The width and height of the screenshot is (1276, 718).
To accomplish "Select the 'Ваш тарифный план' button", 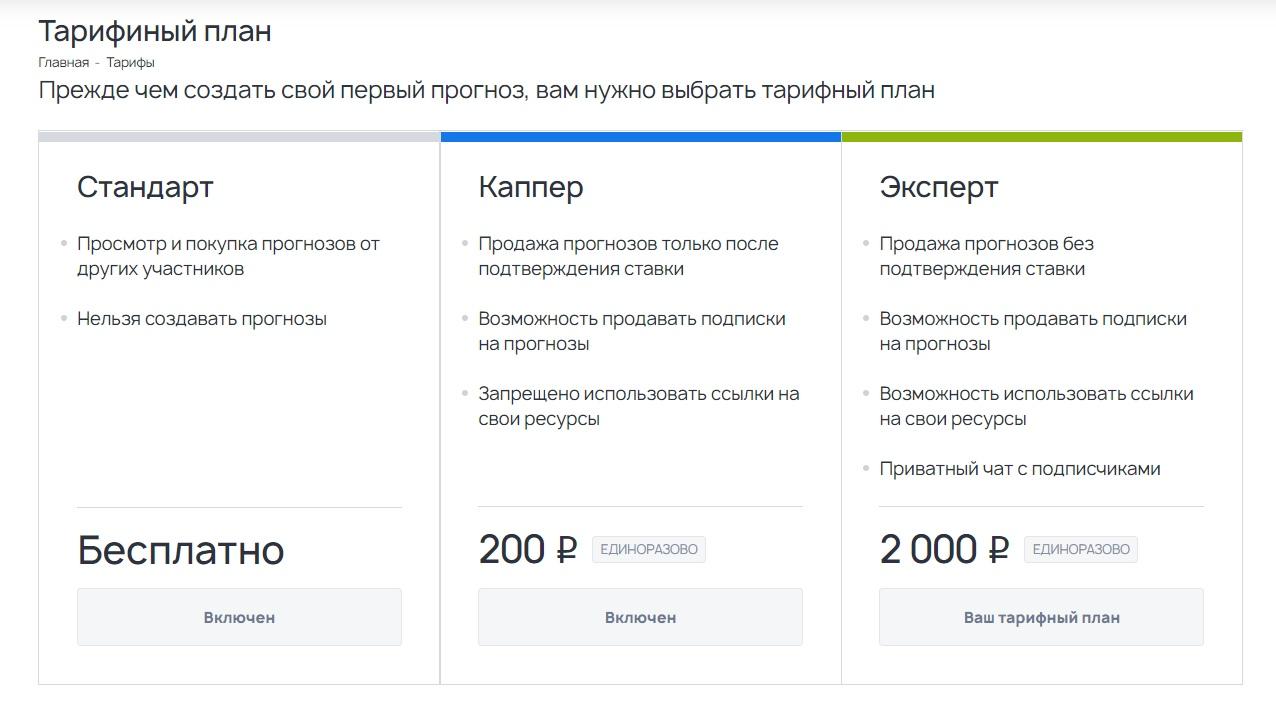I will [1040, 617].
